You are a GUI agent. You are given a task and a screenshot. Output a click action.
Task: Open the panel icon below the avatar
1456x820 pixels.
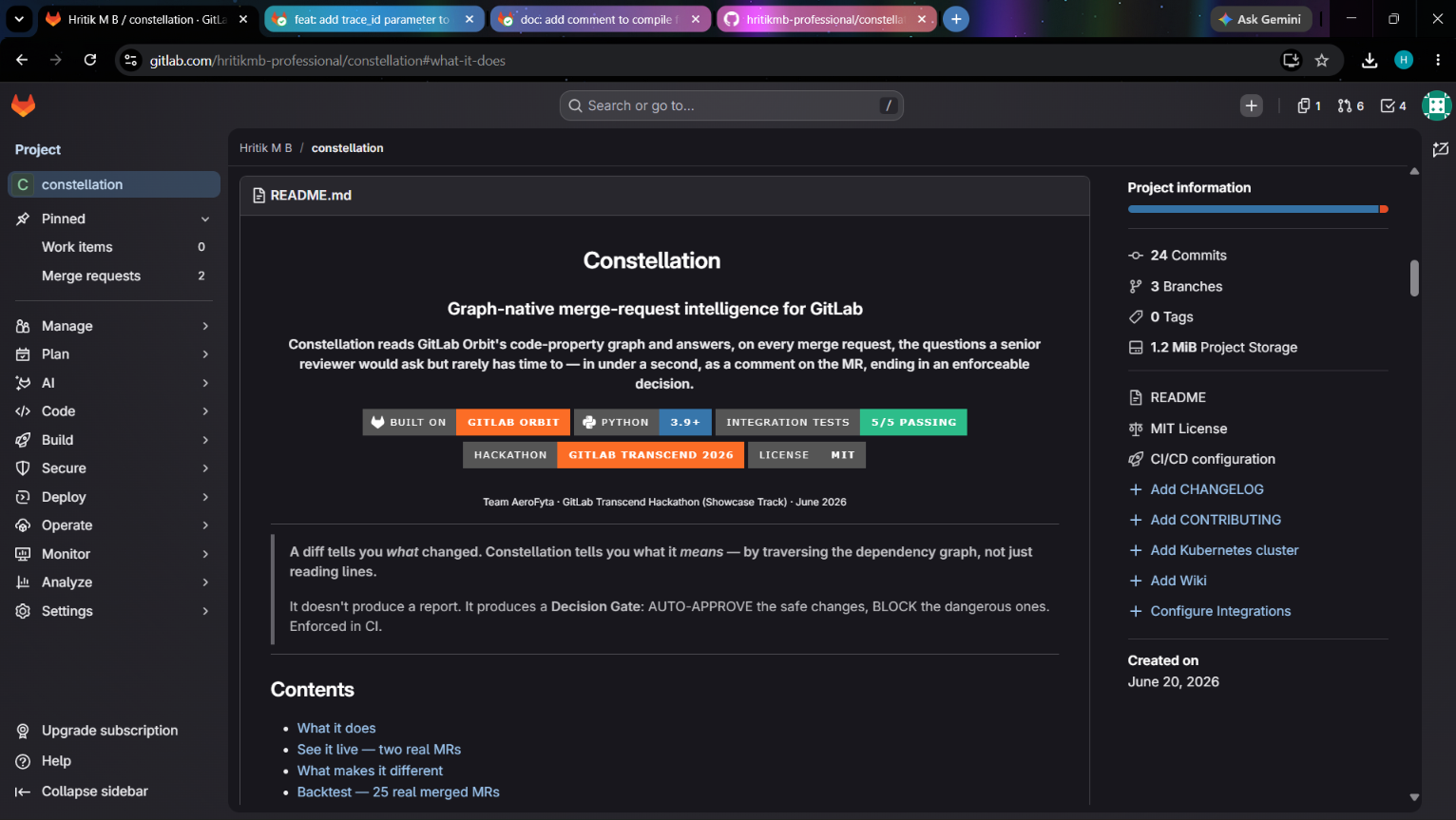[1441, 149]
